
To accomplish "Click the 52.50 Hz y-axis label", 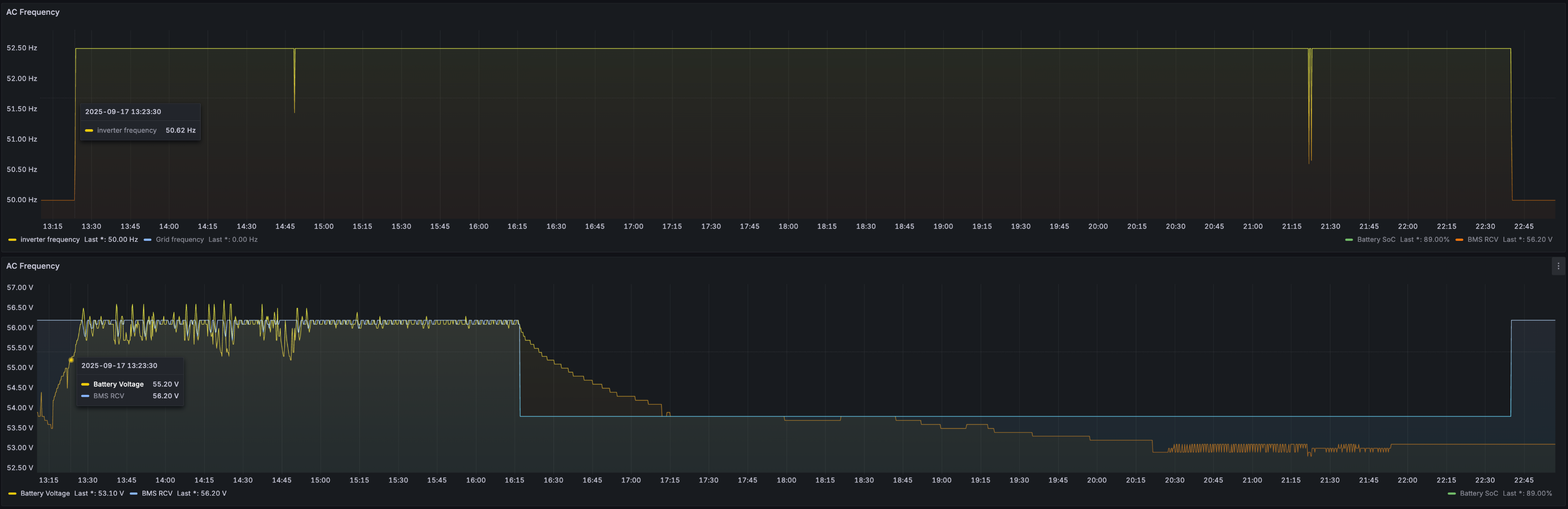I will pos(22,48).
